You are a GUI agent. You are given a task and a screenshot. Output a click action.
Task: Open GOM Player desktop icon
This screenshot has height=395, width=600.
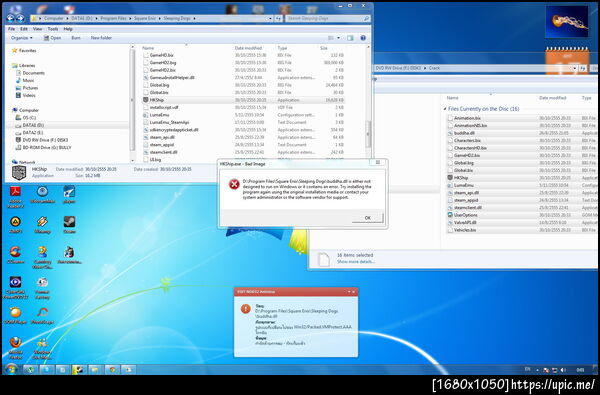(15, 315)
